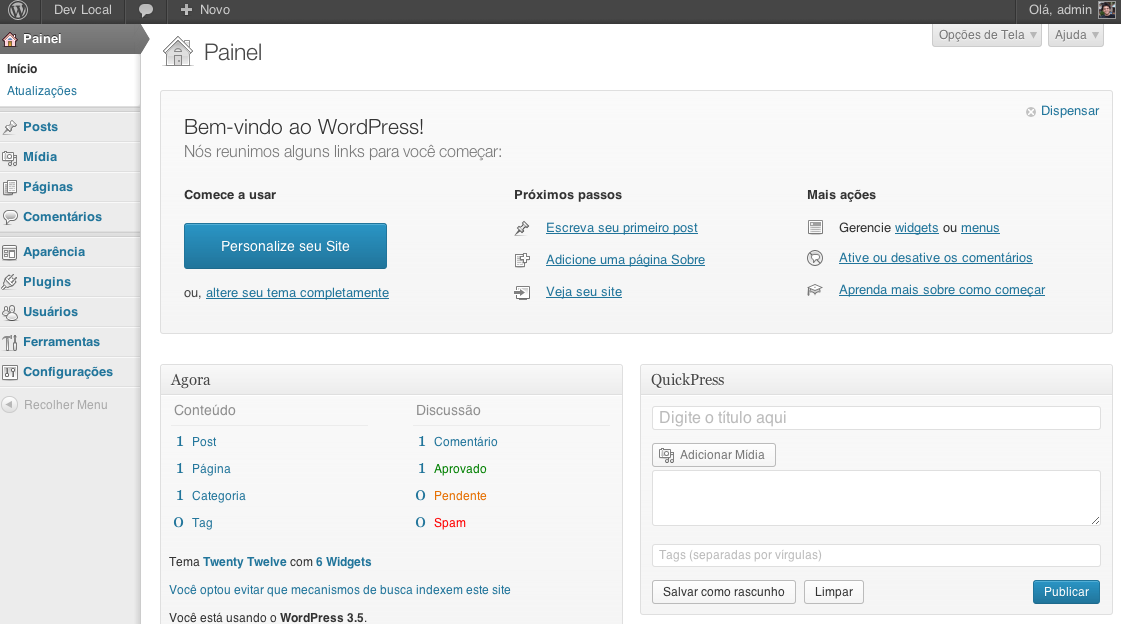Click the Salvar como rascunho button
This screenshot has height=624, width=1121.
[x=724, y=592]
